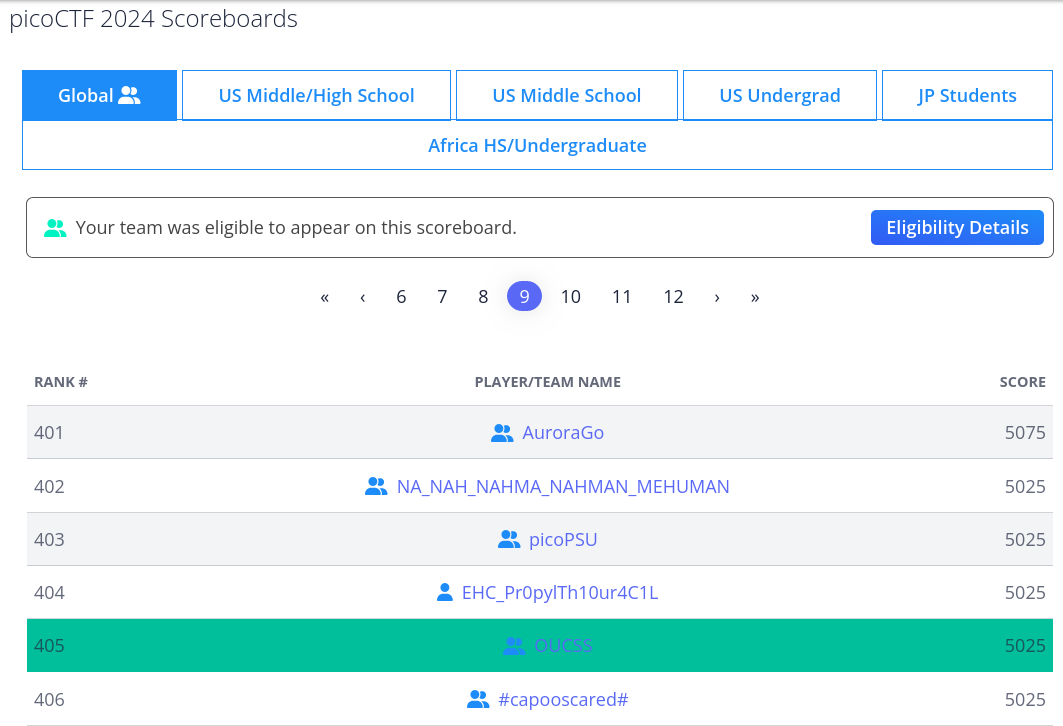
Task: Click single-player icon beside EHC_Pr0pylTh10ur4C1L
Action: (445, 592)
